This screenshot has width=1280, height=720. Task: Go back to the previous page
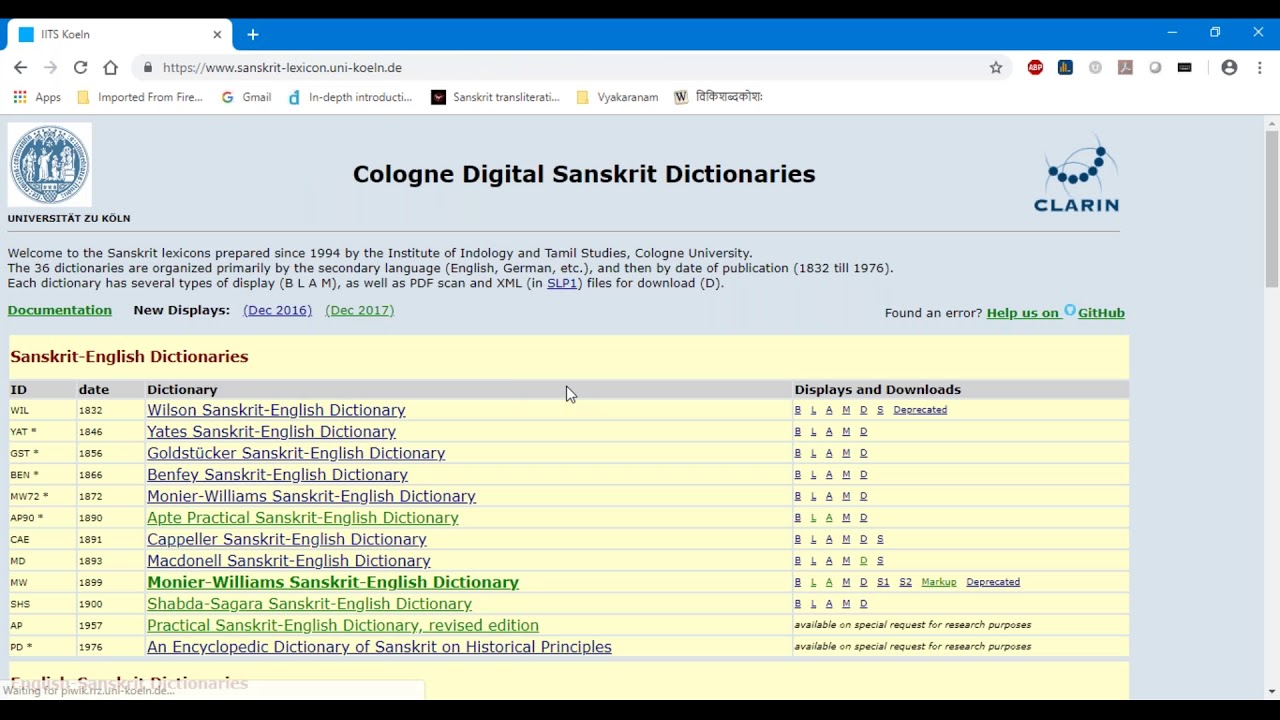[x=21, y=68]
